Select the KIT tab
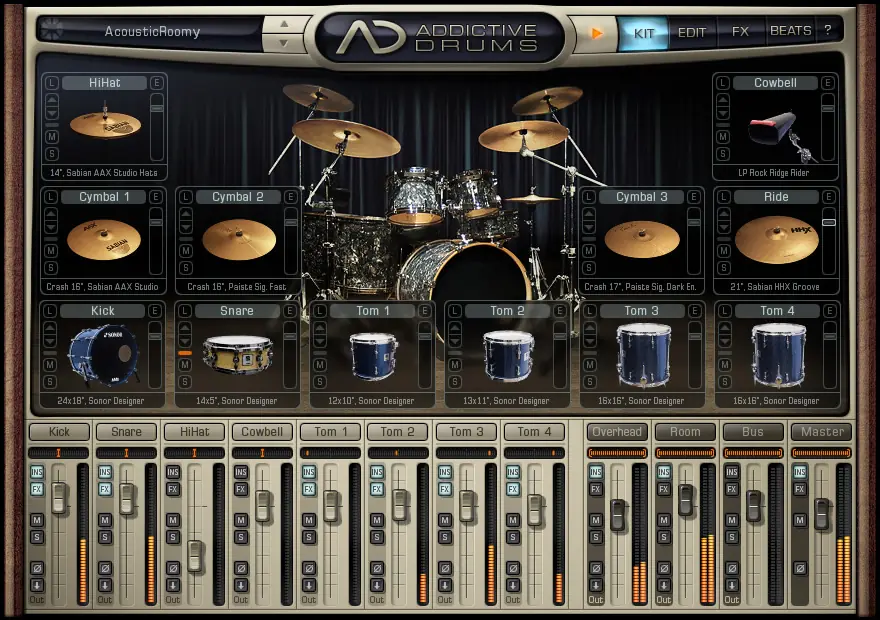This screenshot has height=620, width=880. coord(643,33)
